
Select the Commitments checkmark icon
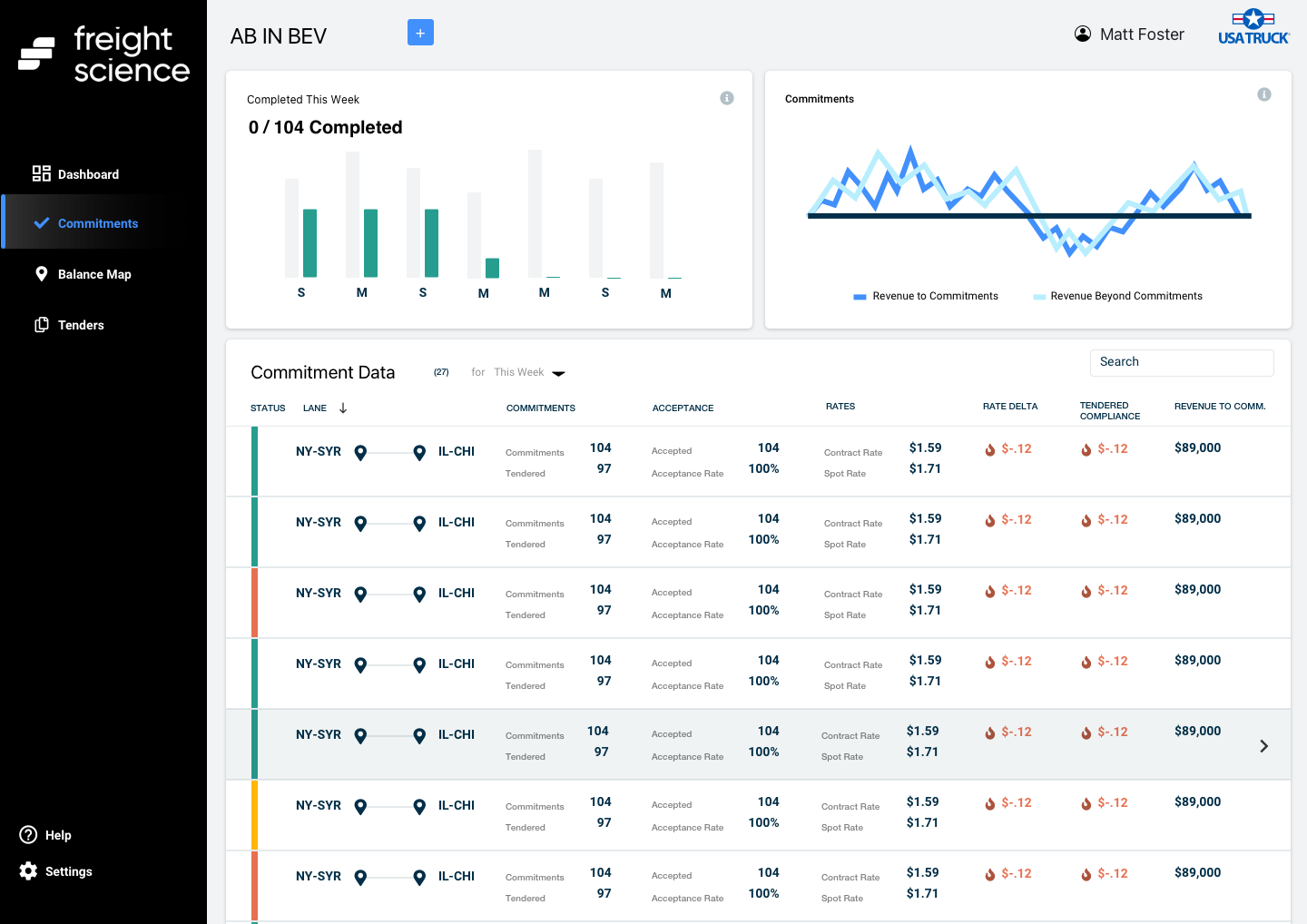point(41,222)
